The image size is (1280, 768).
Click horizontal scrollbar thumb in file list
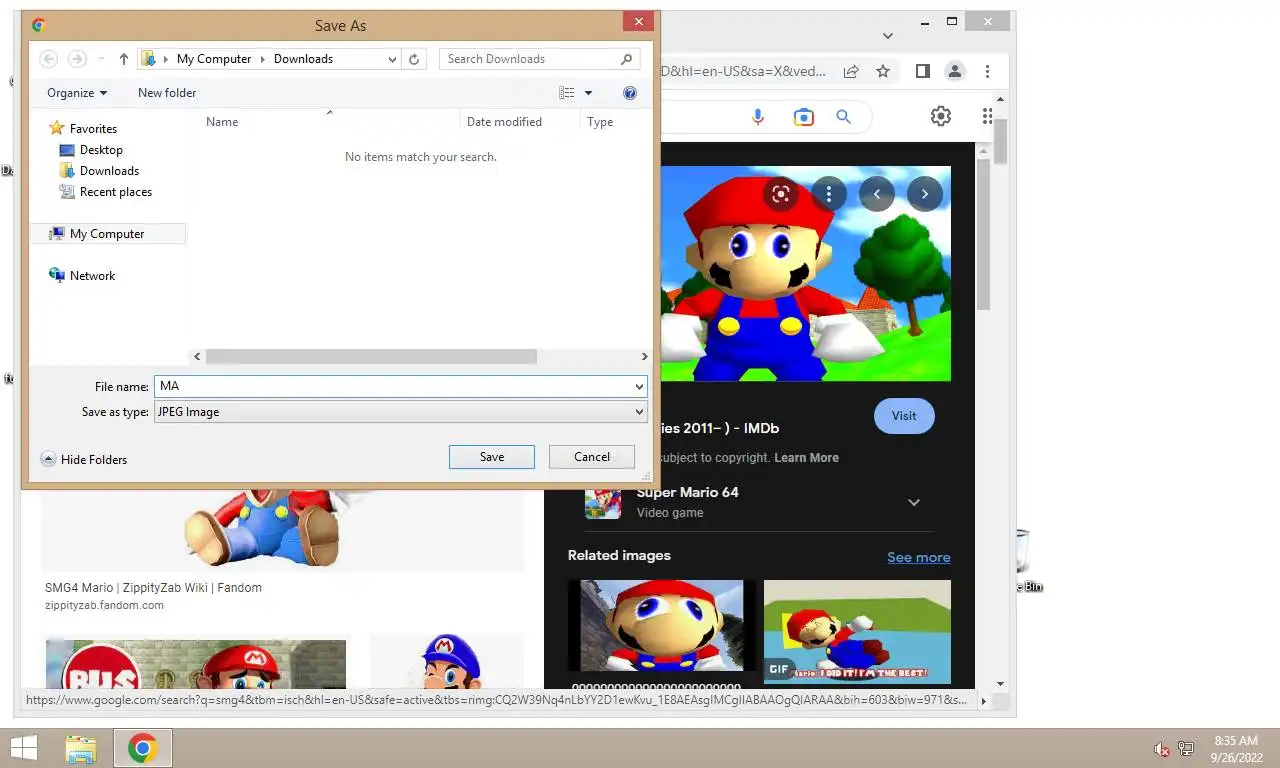pos(371,356)
